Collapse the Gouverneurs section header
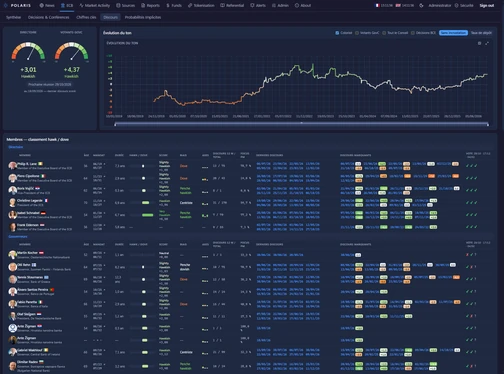The width and height of the screenshot is (504, 374). click(x=18, y=237)
